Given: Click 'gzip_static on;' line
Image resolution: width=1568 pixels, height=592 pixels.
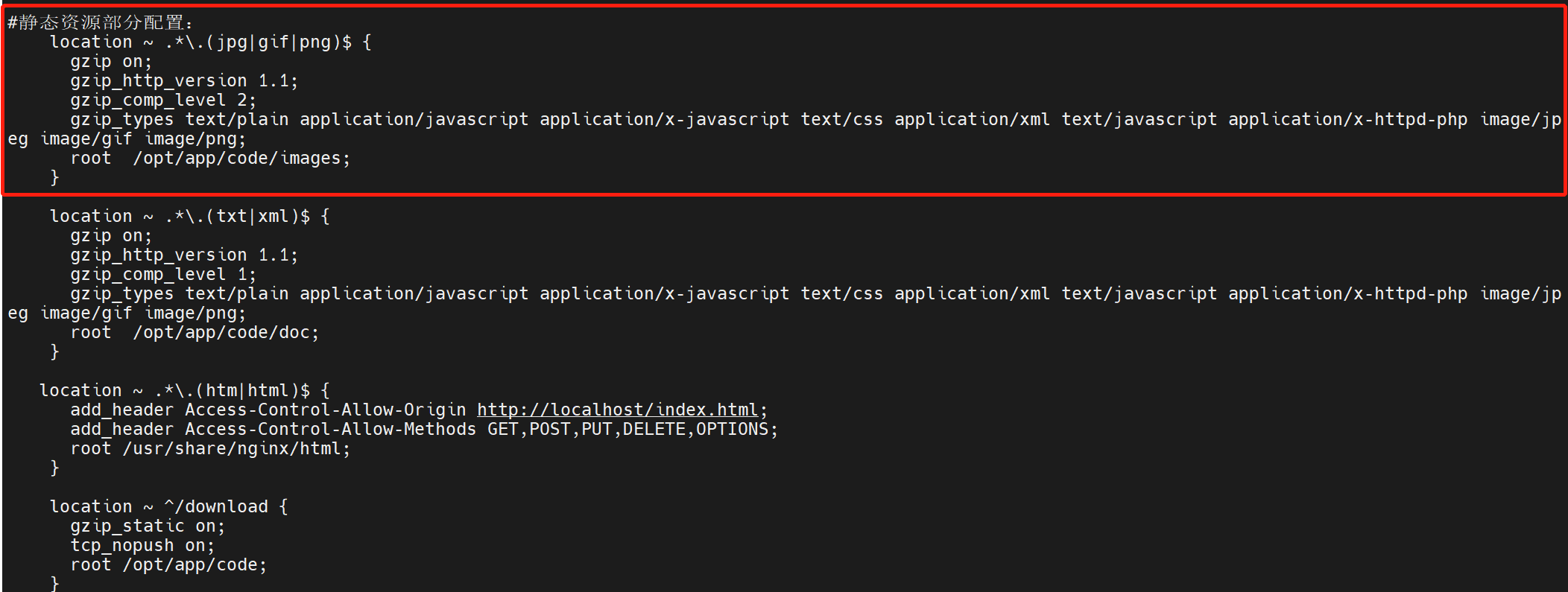Looking at the screenshot, I should coord(148,526).
